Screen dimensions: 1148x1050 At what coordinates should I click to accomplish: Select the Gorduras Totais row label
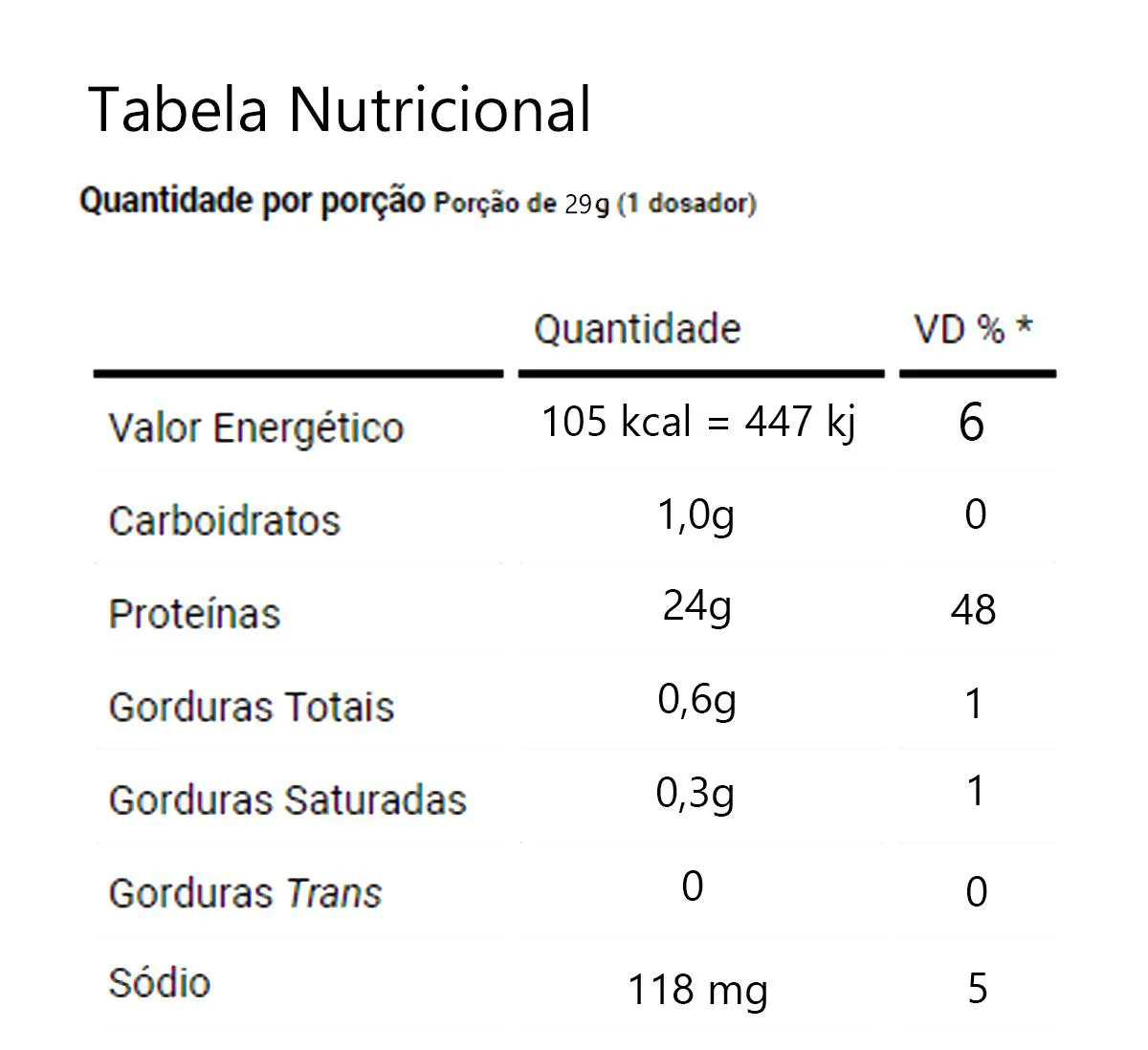(251, 708)
